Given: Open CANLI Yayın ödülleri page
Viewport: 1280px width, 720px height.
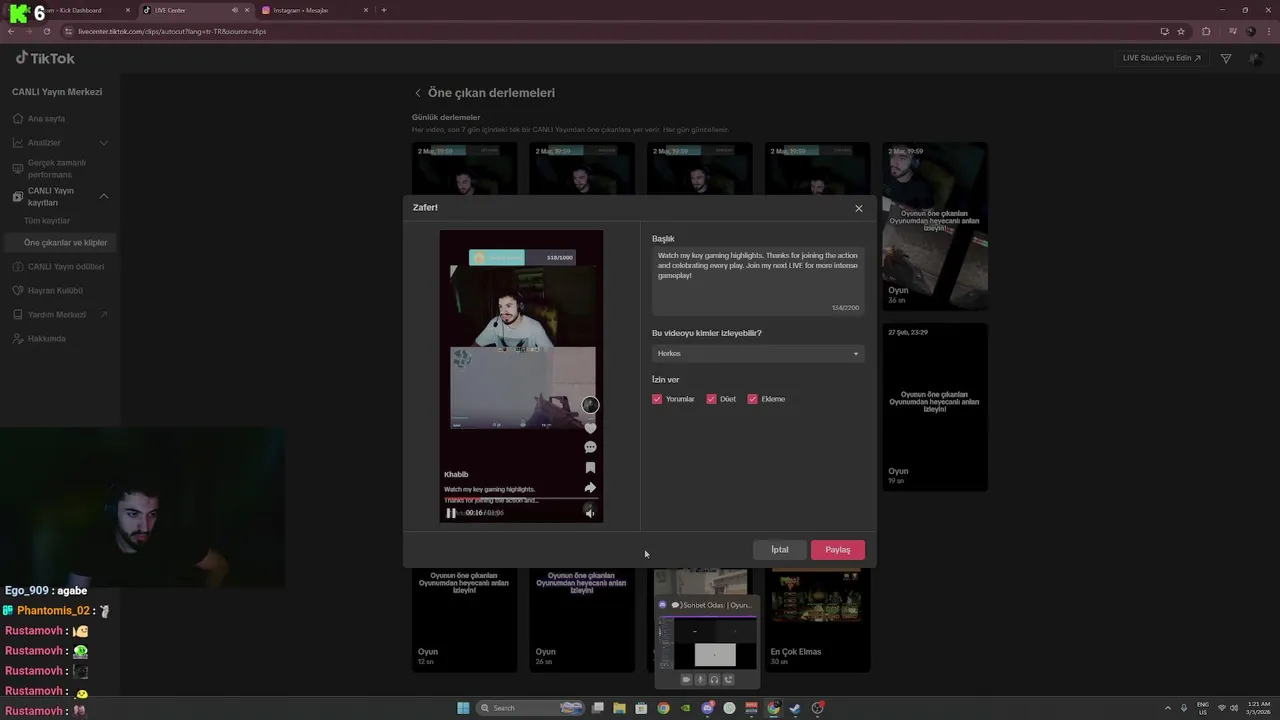Looking at the screenshot, I should point(60,266).
